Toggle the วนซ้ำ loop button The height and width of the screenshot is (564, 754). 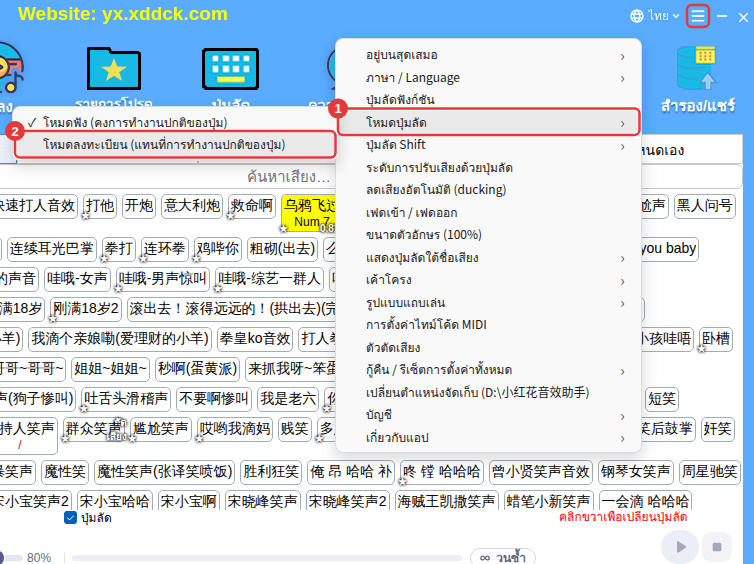point(503,557)
